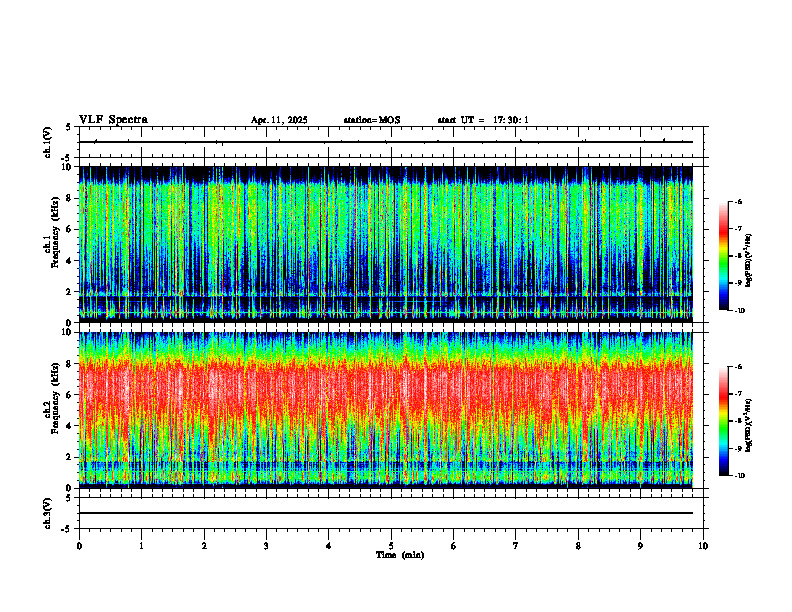Click the "ch.3(V)" vertical axis label

[48, 513]
